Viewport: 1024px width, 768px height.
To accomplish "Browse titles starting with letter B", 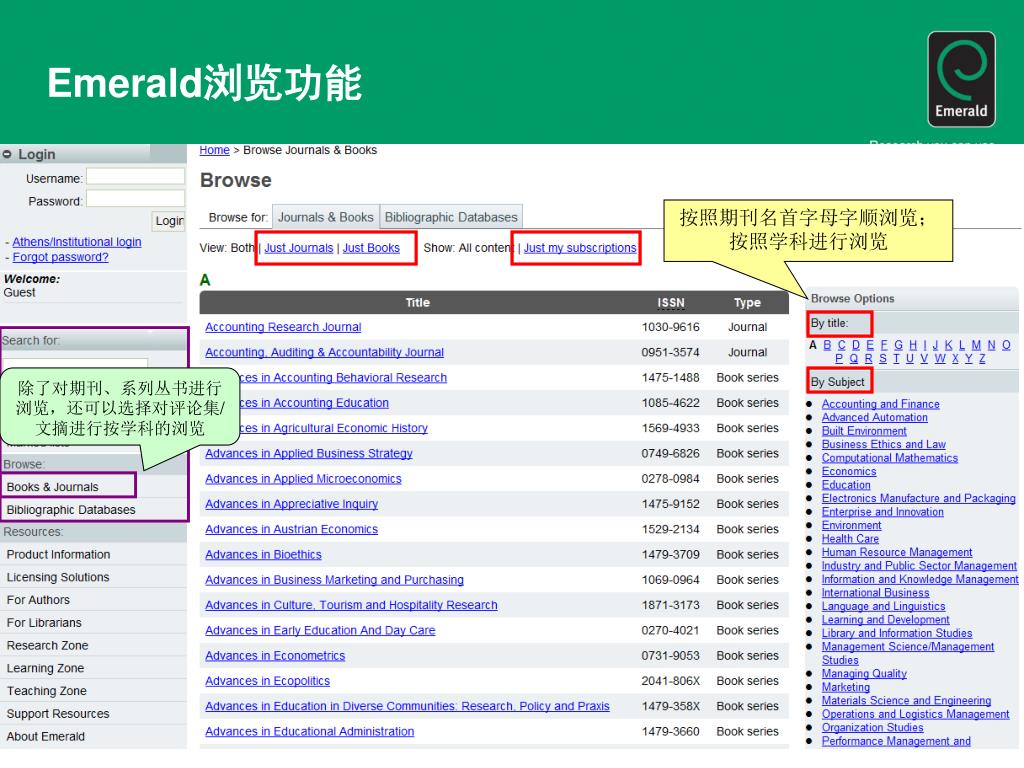I will pos(827,345).
